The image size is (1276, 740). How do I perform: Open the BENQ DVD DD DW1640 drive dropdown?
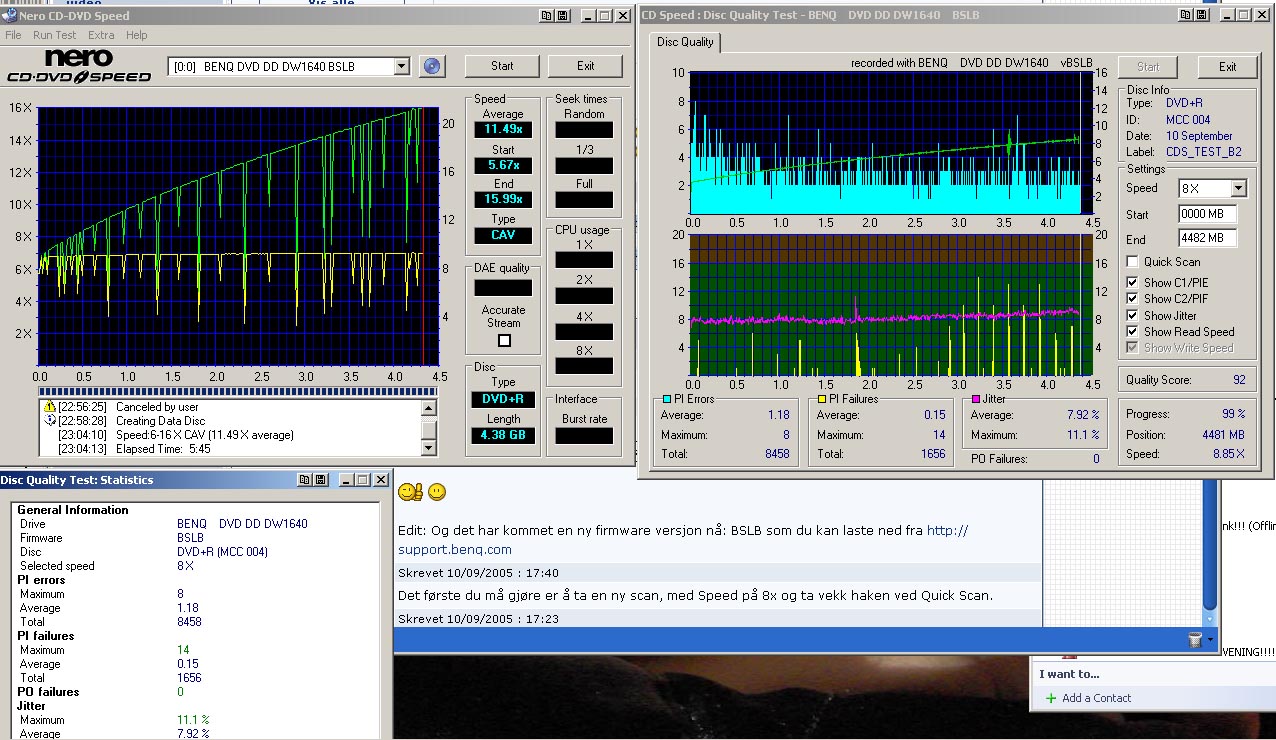pyautogui.click(x=401, y=67)
